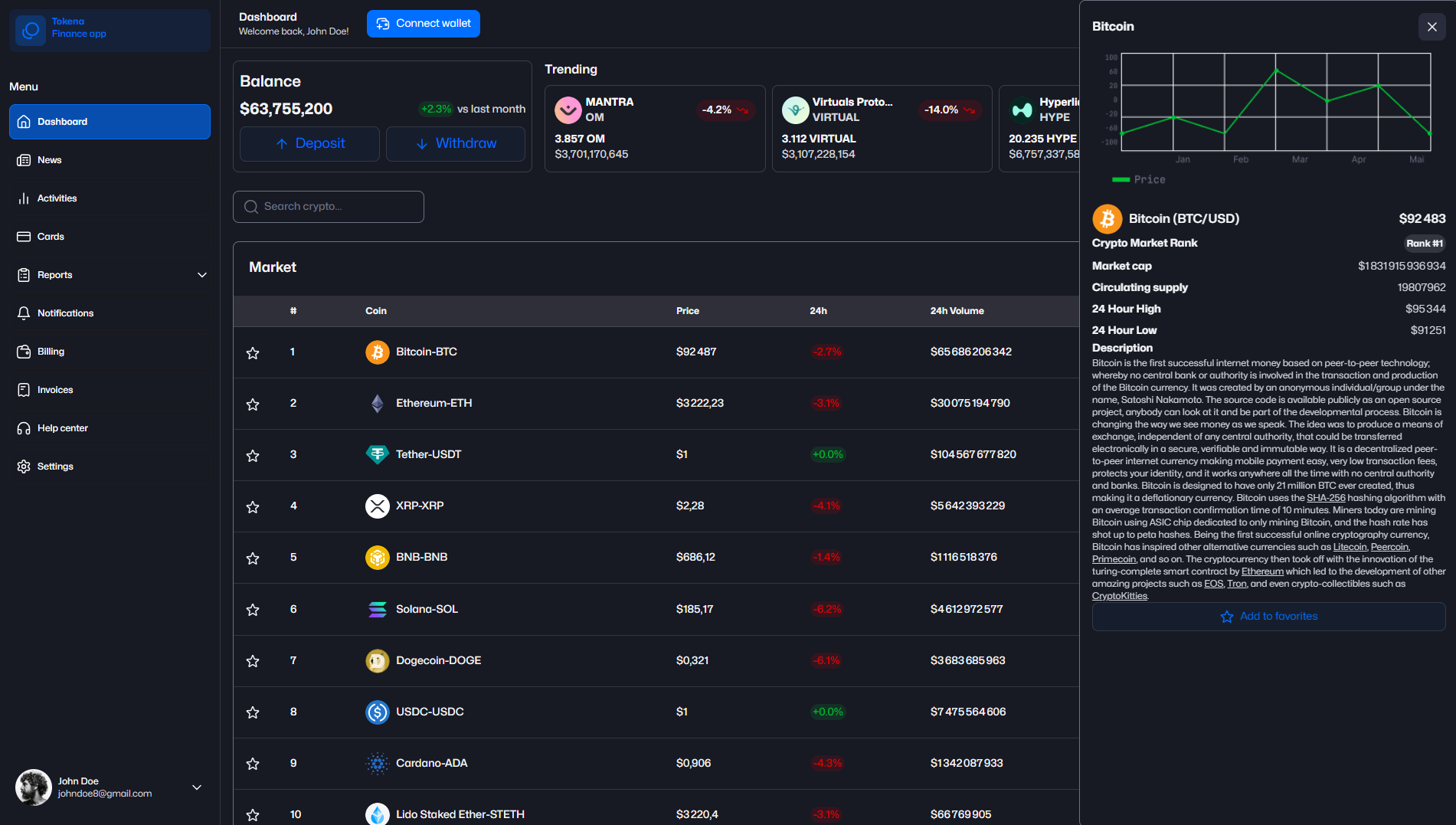
Task: Toggle favorite star for Ethereum-ETH row
Action: (253, 404)
